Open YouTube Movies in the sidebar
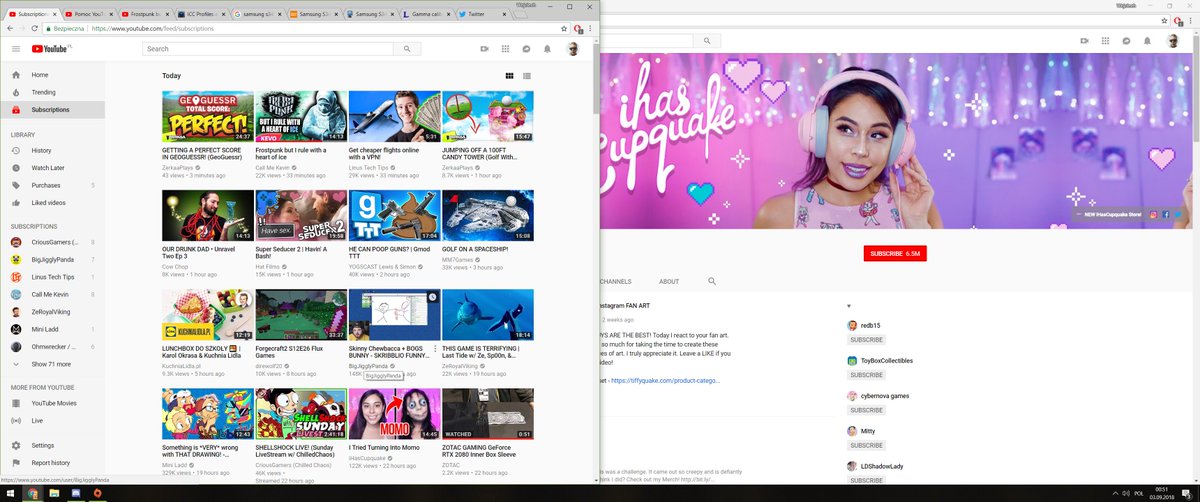 [50, 403]
